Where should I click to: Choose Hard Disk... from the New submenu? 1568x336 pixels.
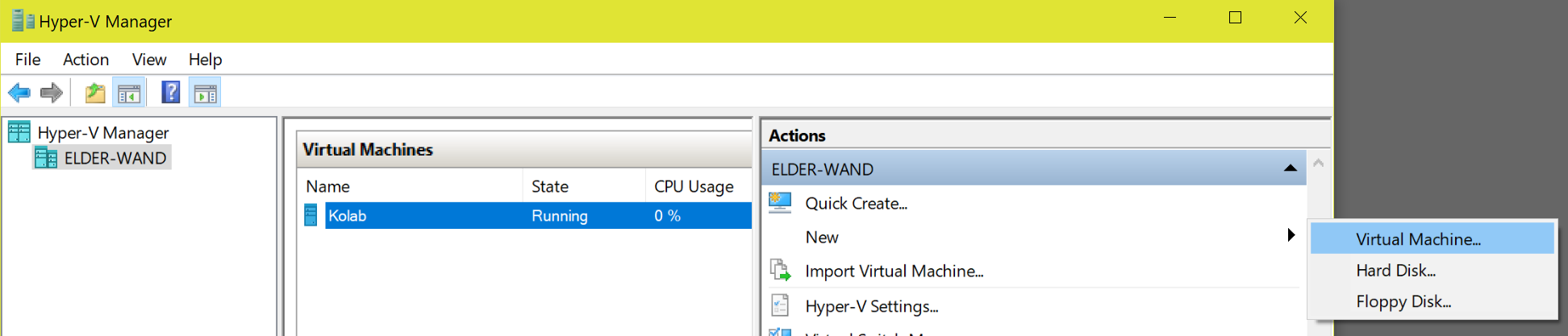point(1395,271)
